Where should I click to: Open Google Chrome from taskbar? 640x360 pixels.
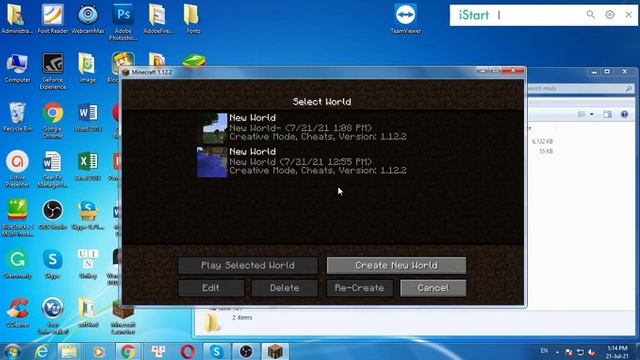(128, 351)
